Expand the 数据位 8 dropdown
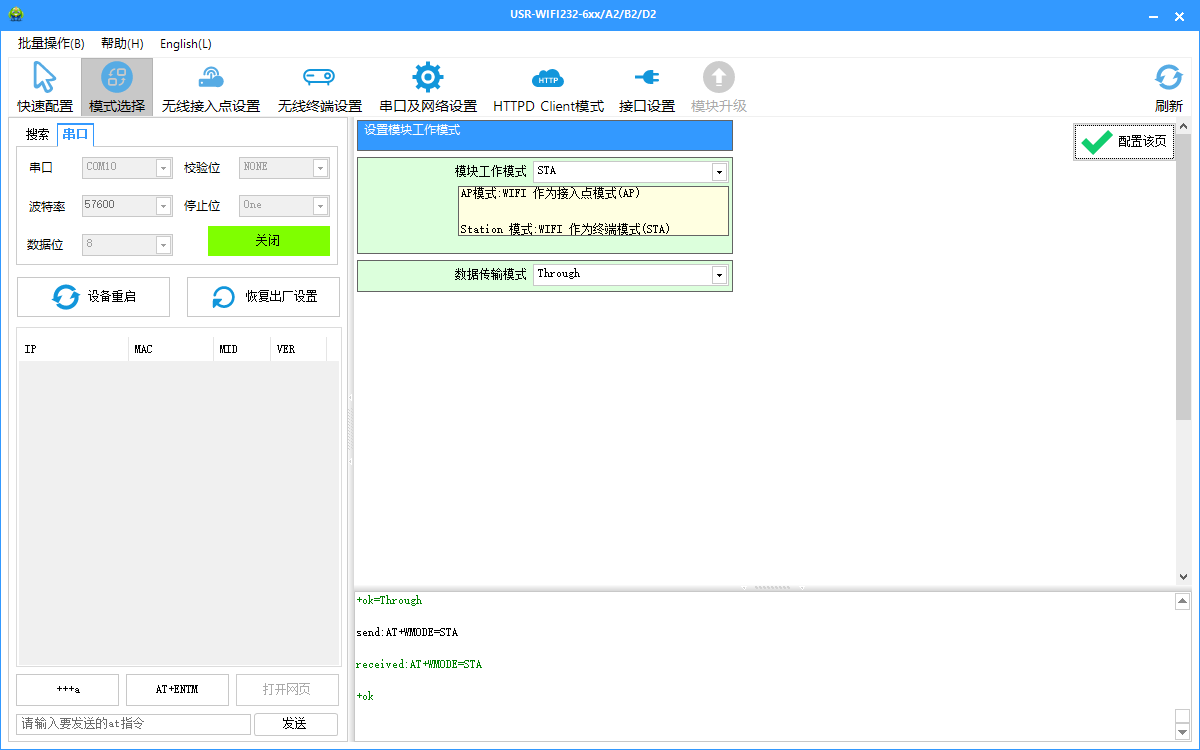Image resolution: width=1200 pixels, height=750 pixels. click(164, 244)
